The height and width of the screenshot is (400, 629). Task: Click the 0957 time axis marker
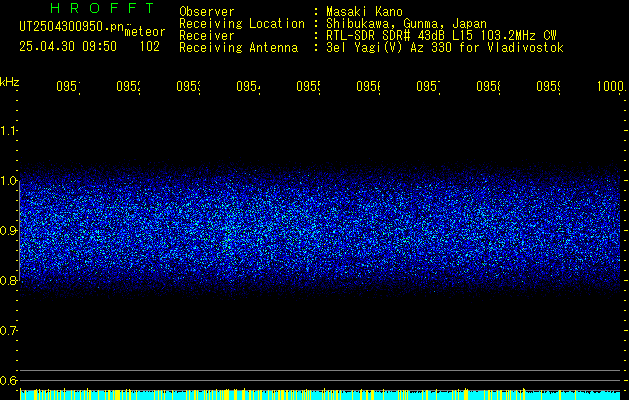point(428,87)
